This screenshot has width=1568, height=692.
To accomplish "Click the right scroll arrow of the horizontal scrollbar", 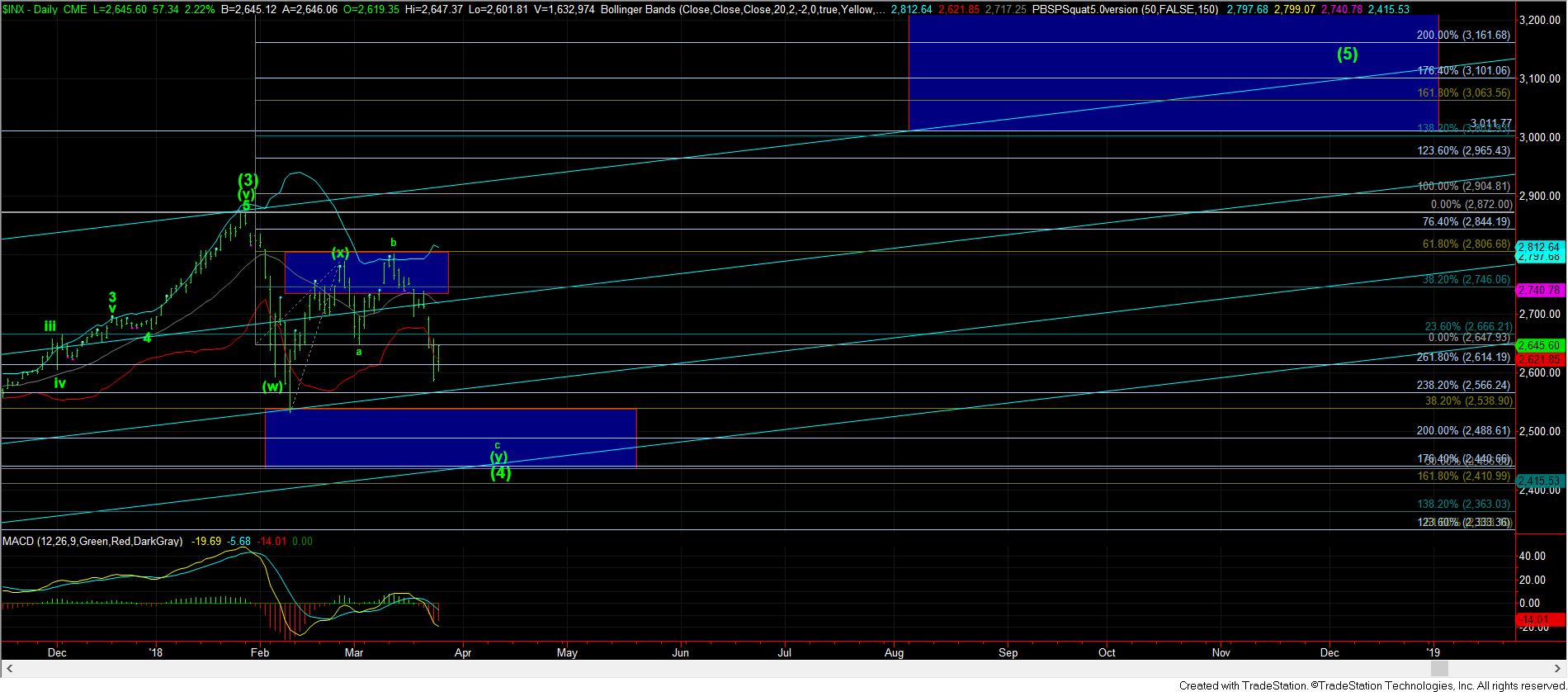I will pyautogui.click(x=1558, y=669).
